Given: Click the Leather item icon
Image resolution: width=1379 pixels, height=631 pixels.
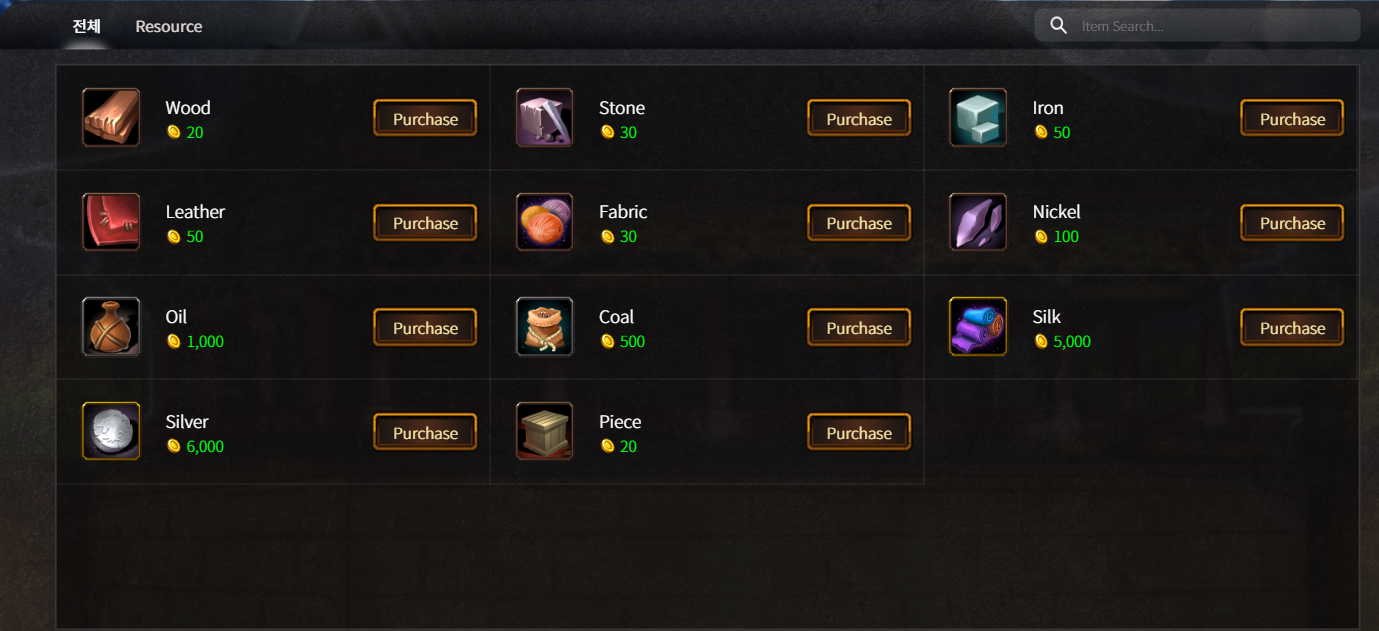Looking at the screenshot, I should point(111,221).
